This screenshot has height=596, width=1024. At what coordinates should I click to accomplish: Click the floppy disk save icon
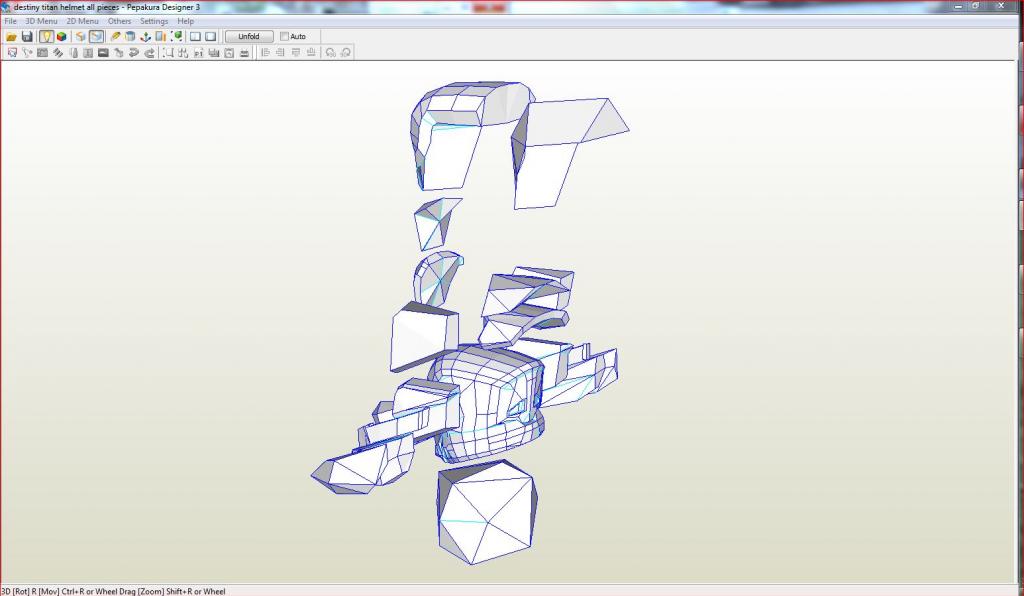27,37
